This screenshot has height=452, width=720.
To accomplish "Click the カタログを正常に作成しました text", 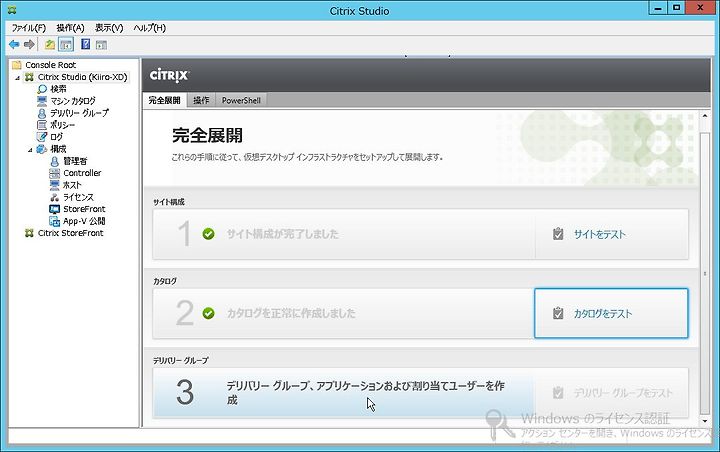I will pos(291,314).
